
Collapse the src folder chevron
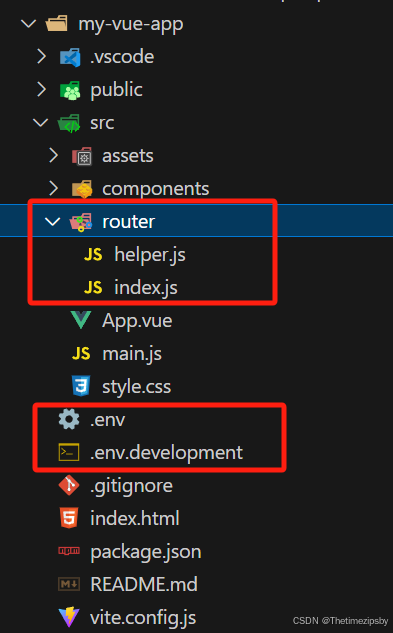point(40,122)
